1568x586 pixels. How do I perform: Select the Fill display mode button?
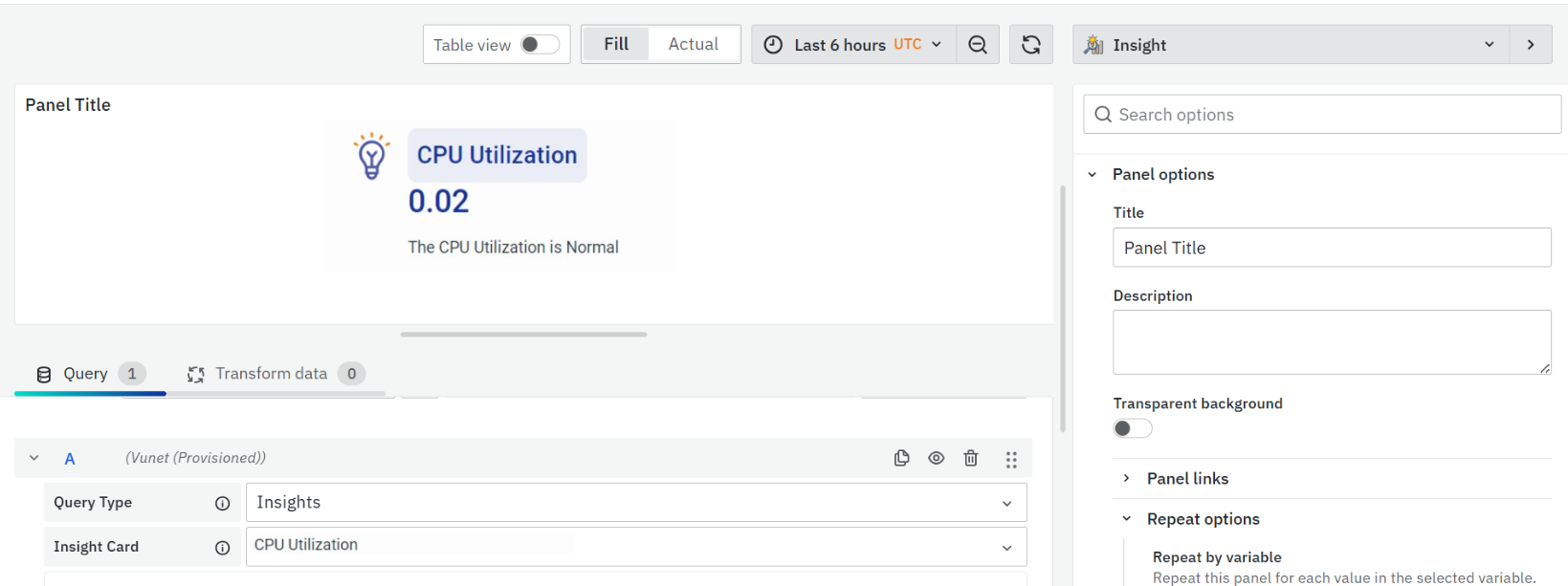pos(616,44)
